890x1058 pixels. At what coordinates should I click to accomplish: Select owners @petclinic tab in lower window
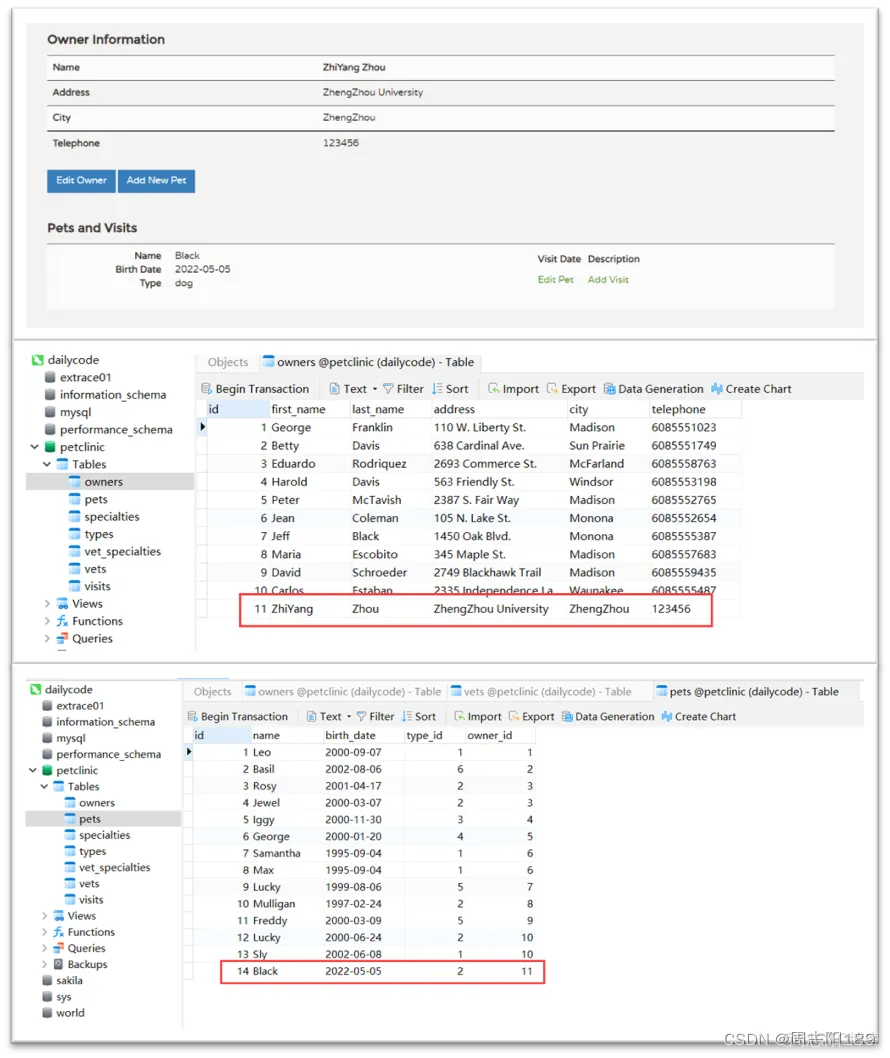pyautogui.click(x=343, y=692)
